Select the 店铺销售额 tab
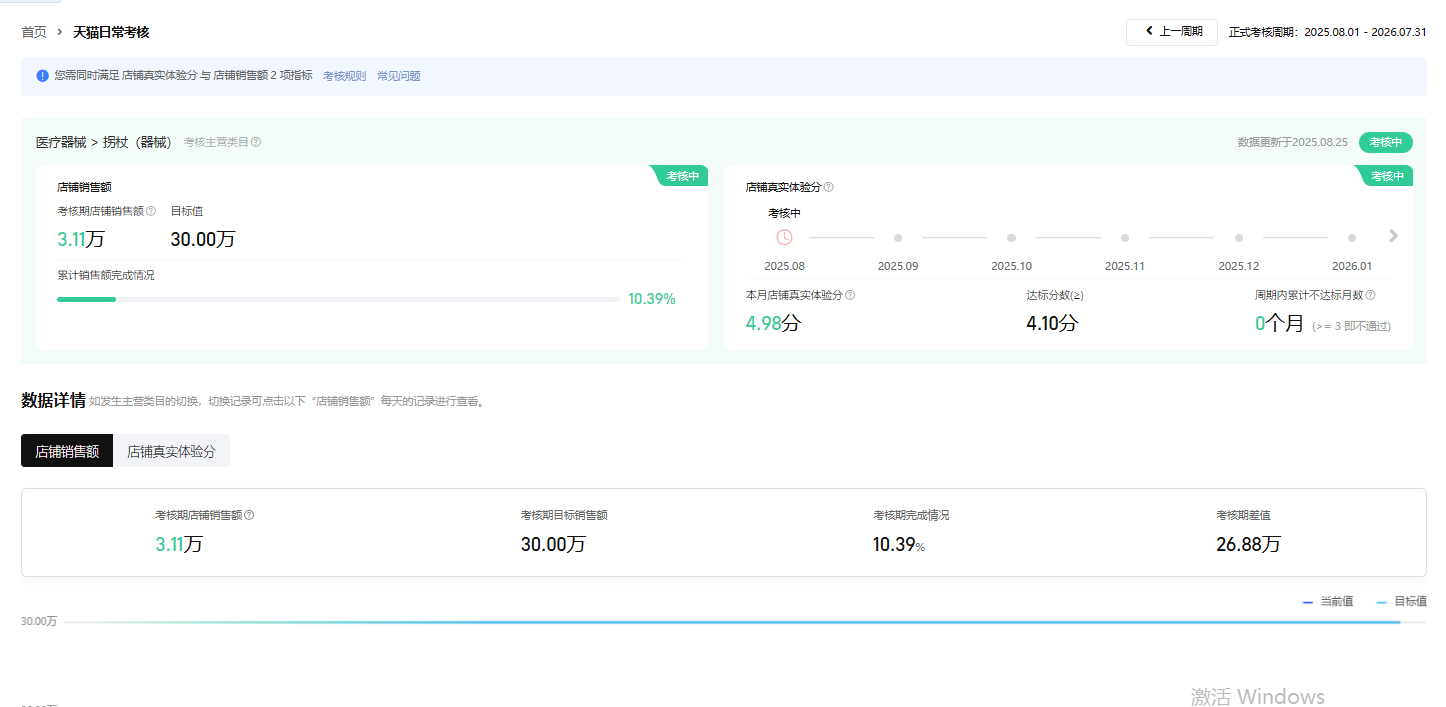 [67, 451]
